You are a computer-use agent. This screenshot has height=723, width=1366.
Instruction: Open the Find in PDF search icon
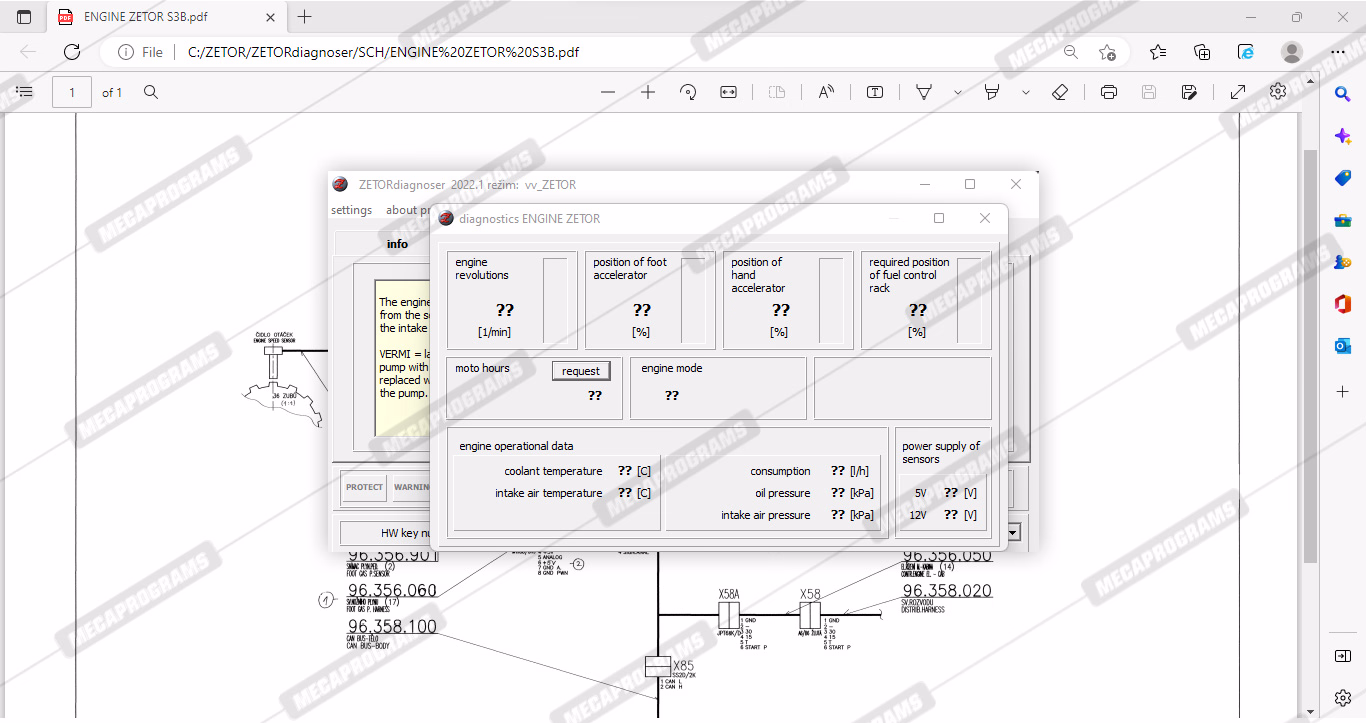[151, 92]
